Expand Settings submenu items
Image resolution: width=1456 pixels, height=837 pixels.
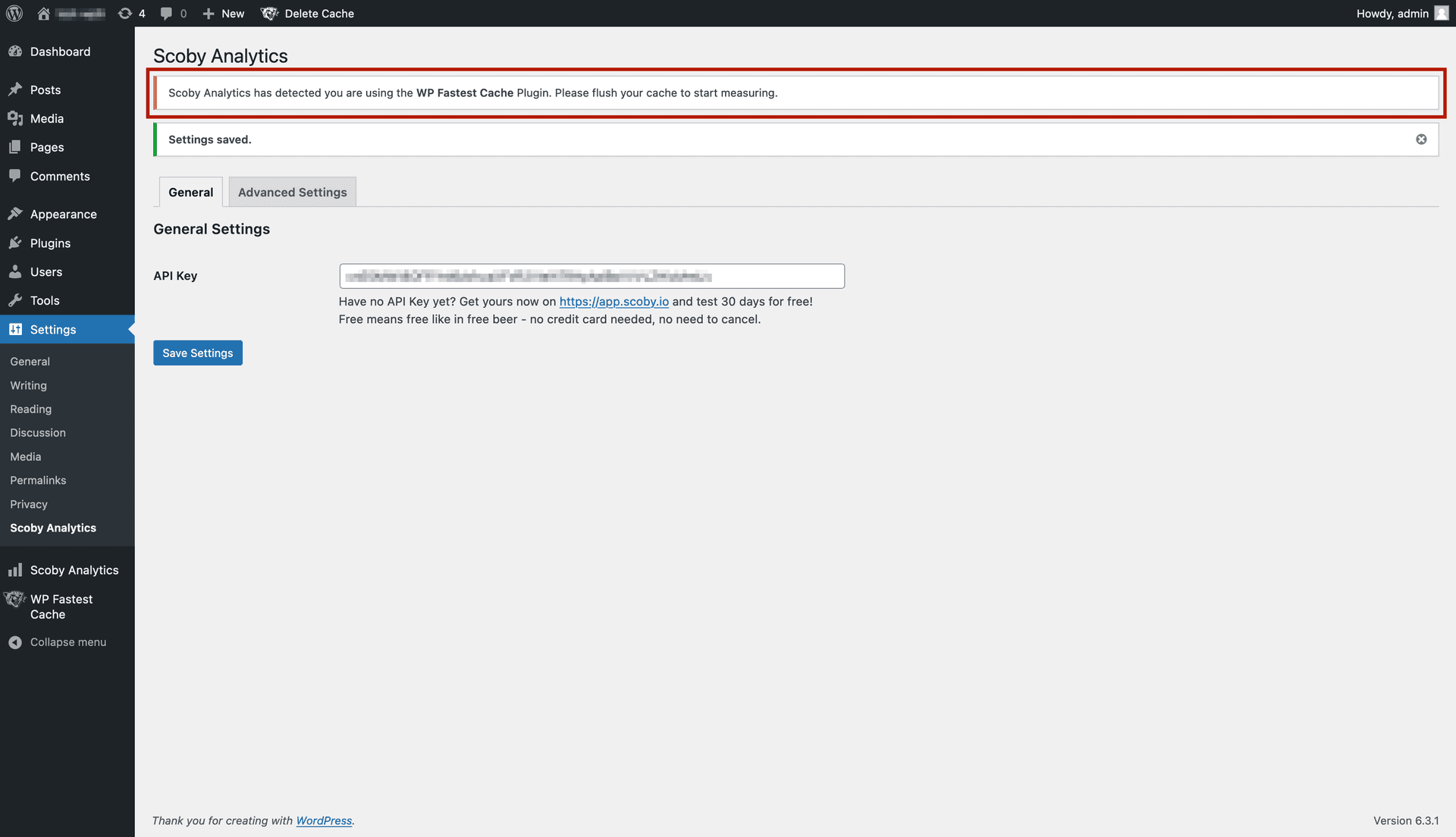pyautogui.click(x=53, y=329)
